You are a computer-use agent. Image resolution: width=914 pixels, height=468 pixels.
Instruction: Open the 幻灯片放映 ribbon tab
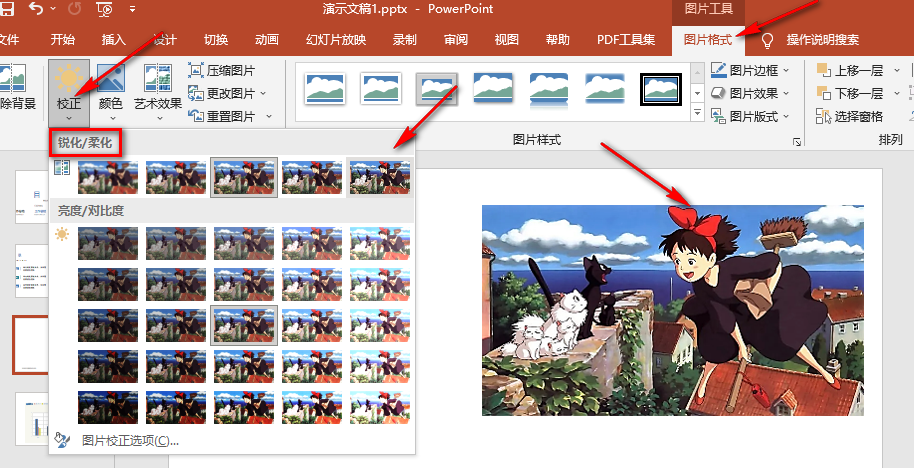click(x=336, y=40)
